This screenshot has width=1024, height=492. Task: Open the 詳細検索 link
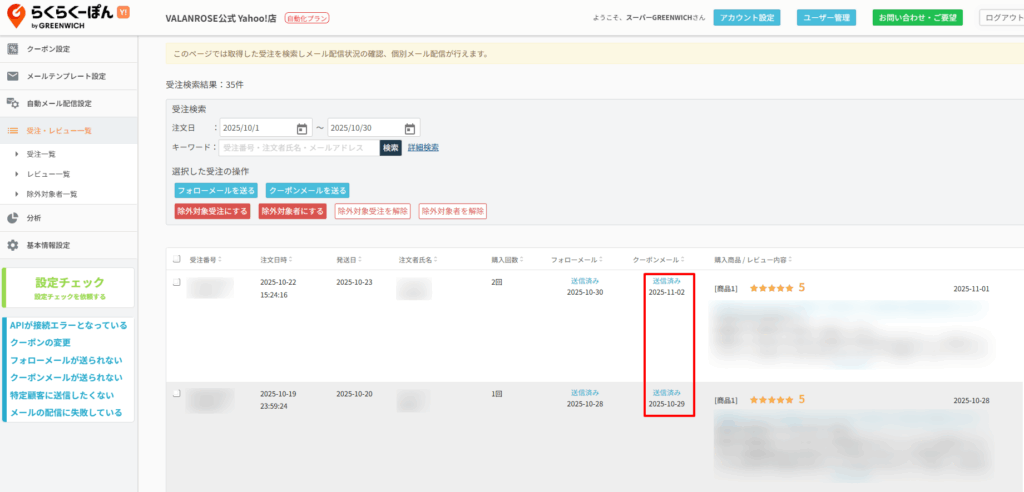(423, 148)
